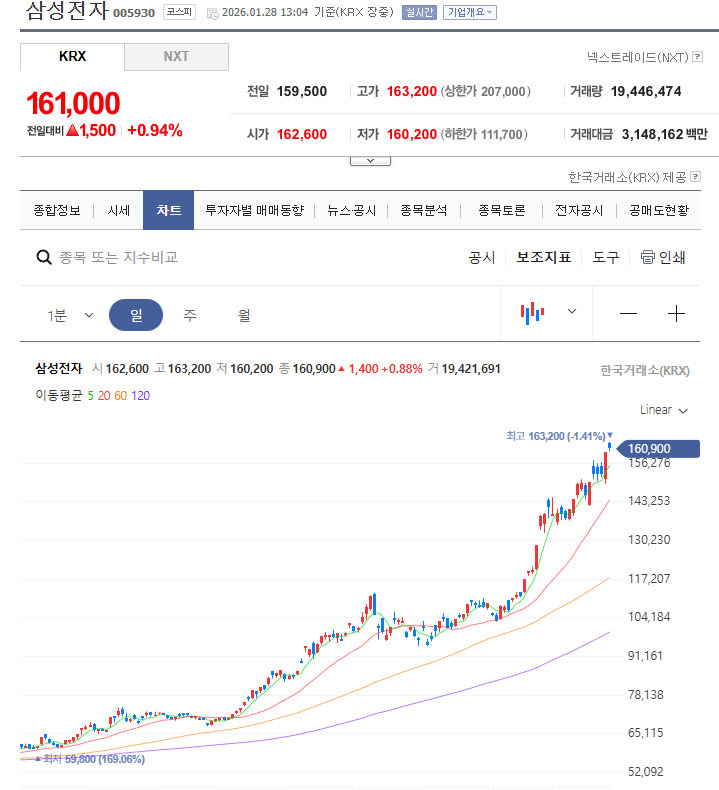Viewport: 719px width, 790px height.
Task: Open the 기업개요 dropdown
Action: (x=470, y=12)
